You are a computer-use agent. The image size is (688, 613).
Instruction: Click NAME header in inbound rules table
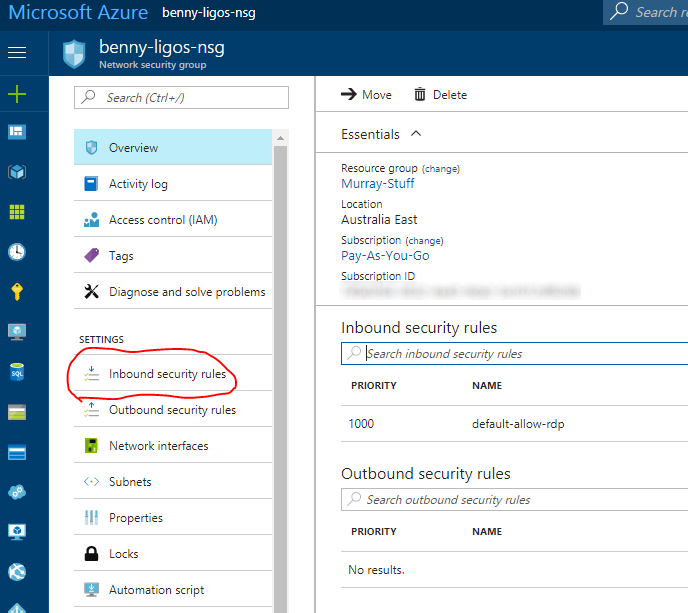487,385
